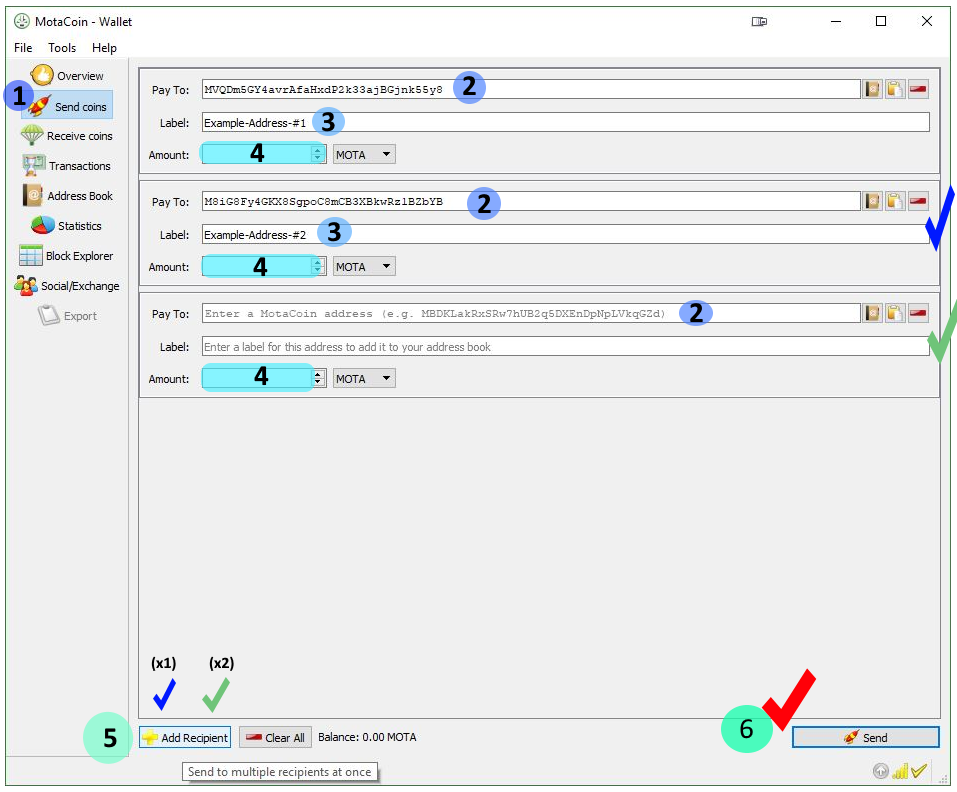The height and width of the screenshot is (792, 957).
Task: Click Label field Example-Address-#1
Action: [x=566, y=122]
